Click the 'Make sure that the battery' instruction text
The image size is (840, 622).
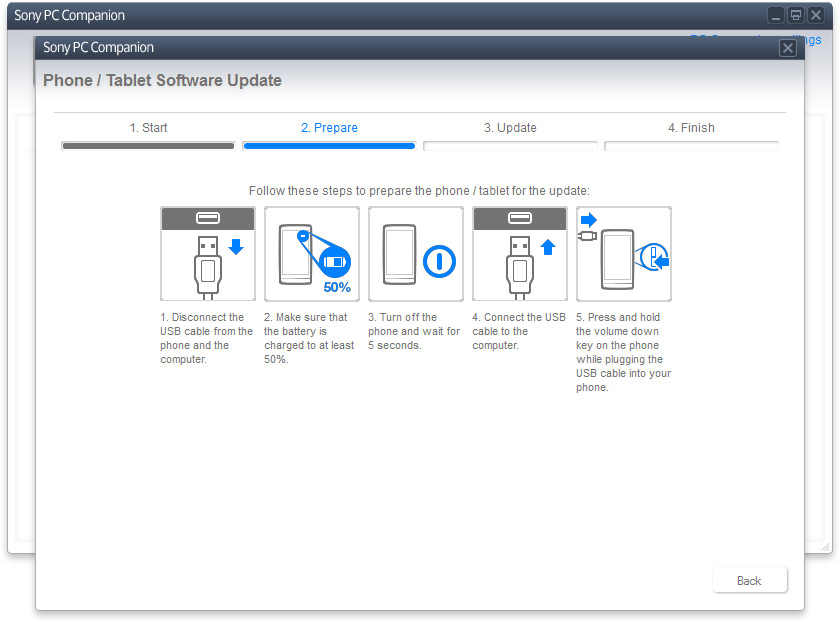309,338
